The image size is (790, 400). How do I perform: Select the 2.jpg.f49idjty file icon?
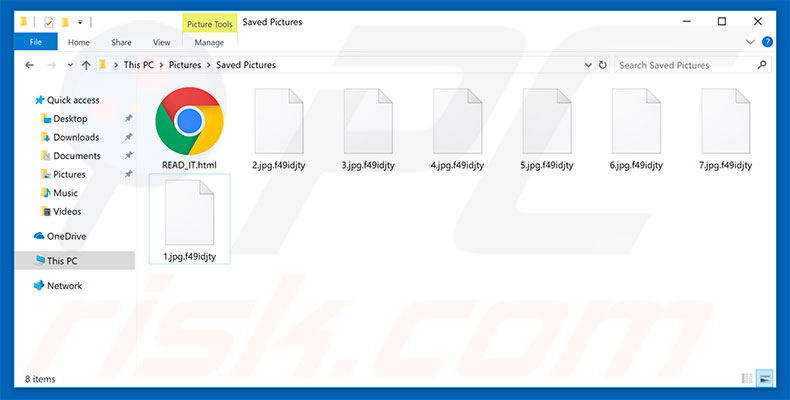(279, 121)
